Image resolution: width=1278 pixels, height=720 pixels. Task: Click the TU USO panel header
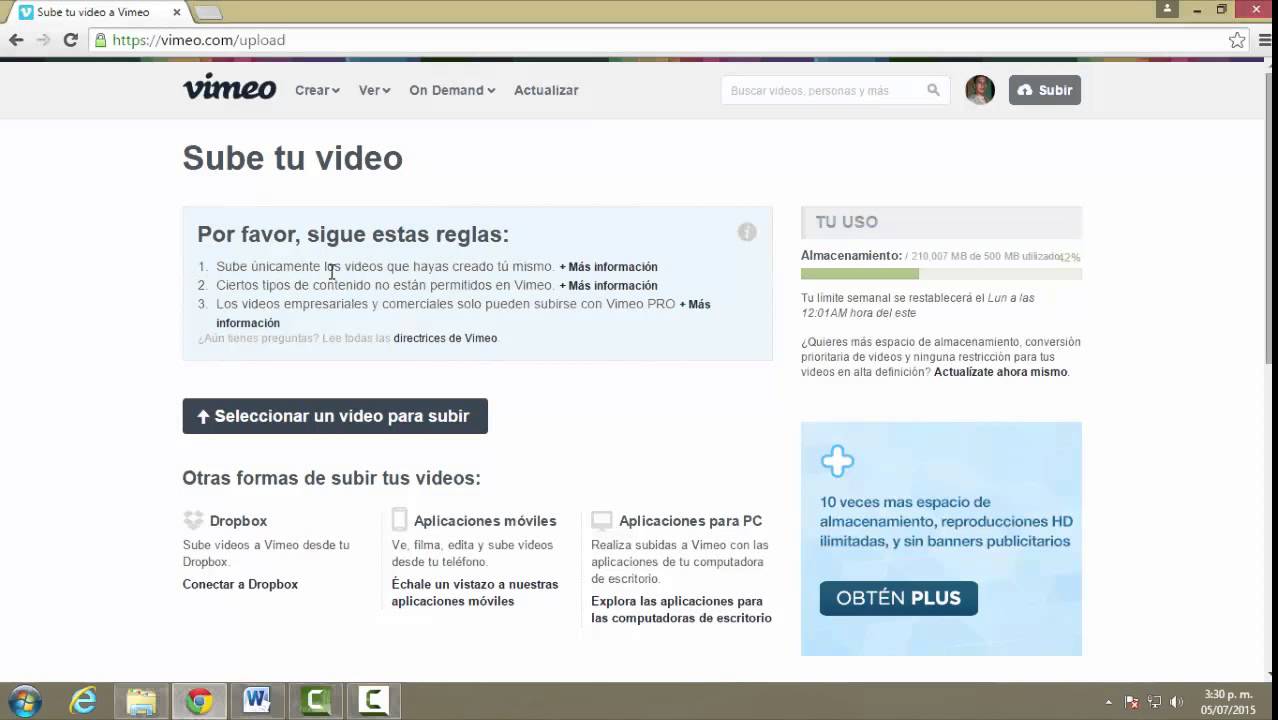click(941, 222)
